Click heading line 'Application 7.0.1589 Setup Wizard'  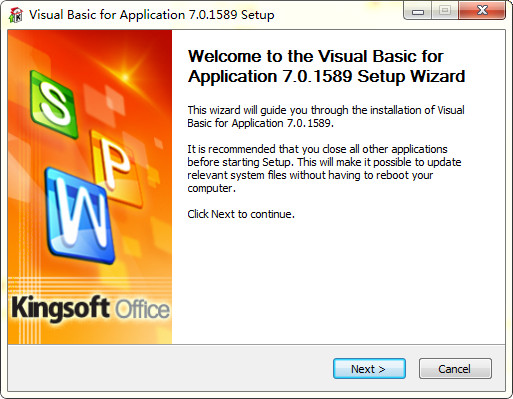[x=326, y=76]
